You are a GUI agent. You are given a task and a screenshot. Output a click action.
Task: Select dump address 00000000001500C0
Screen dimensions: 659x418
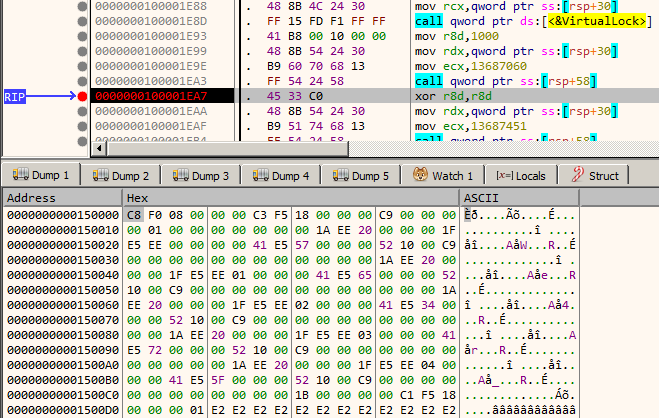click(63, 395)
